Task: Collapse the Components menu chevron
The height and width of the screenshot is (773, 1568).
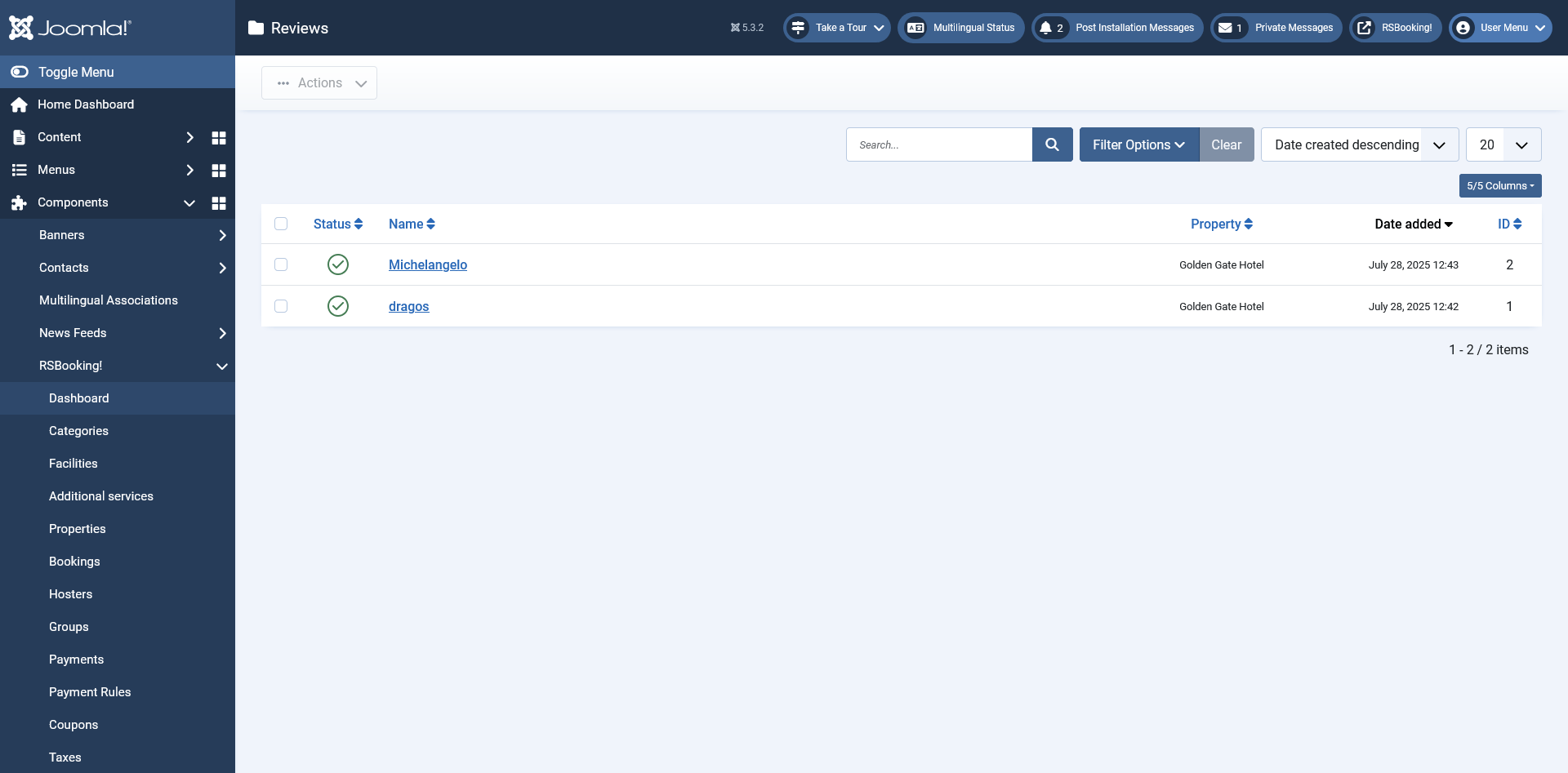Action: click(189, 202)
